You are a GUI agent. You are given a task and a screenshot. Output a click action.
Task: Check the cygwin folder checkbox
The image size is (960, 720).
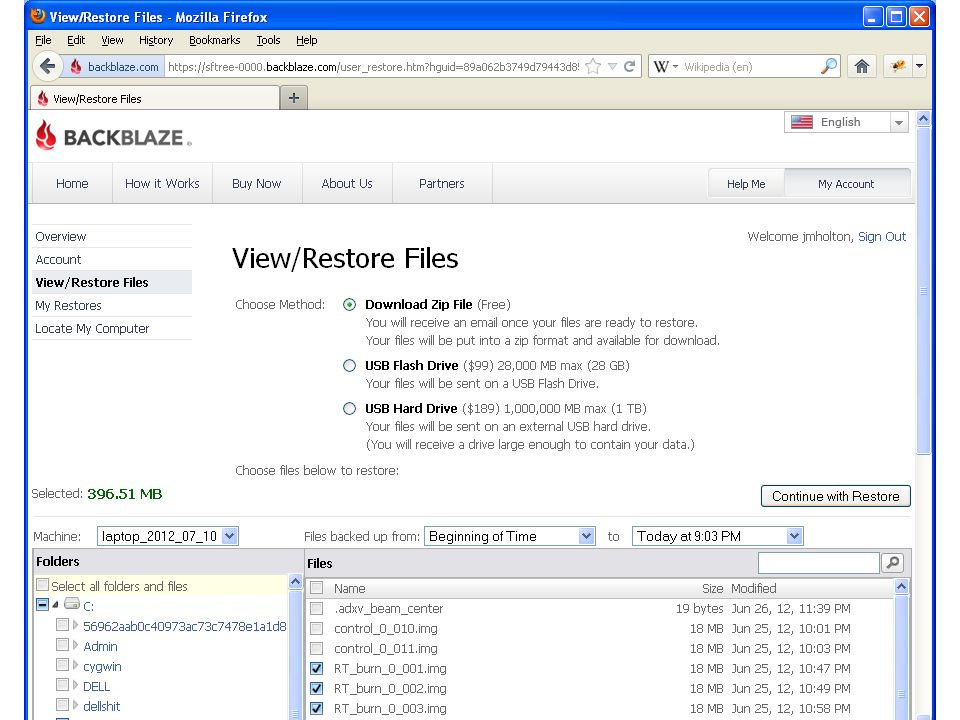click(62, 665)
